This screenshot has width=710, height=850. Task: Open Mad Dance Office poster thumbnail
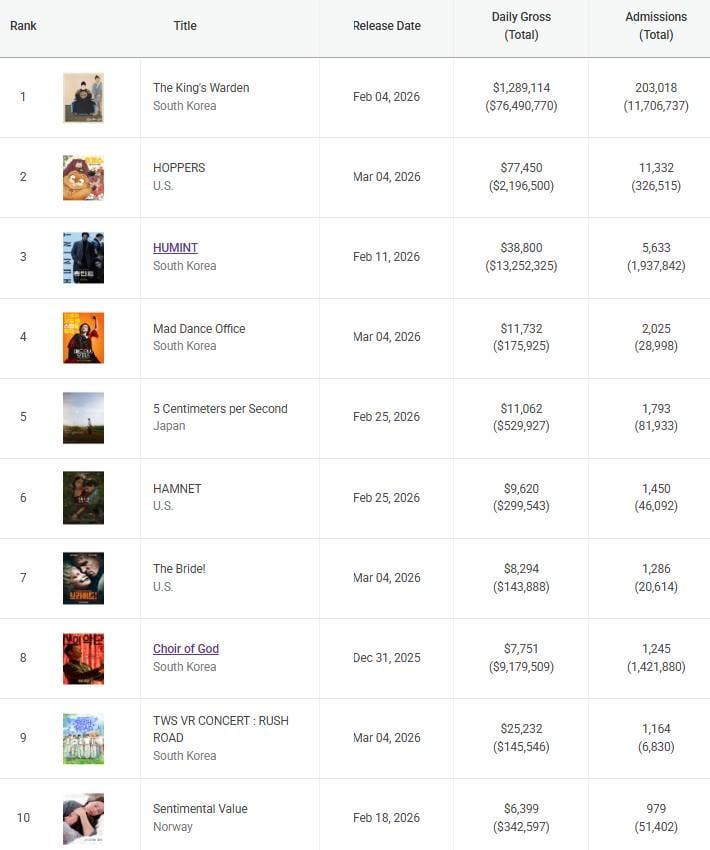coord(83,338)
